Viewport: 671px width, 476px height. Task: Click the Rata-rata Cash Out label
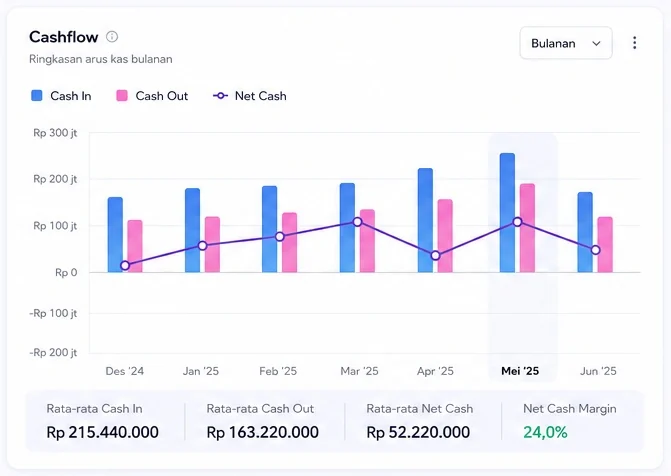260,409
